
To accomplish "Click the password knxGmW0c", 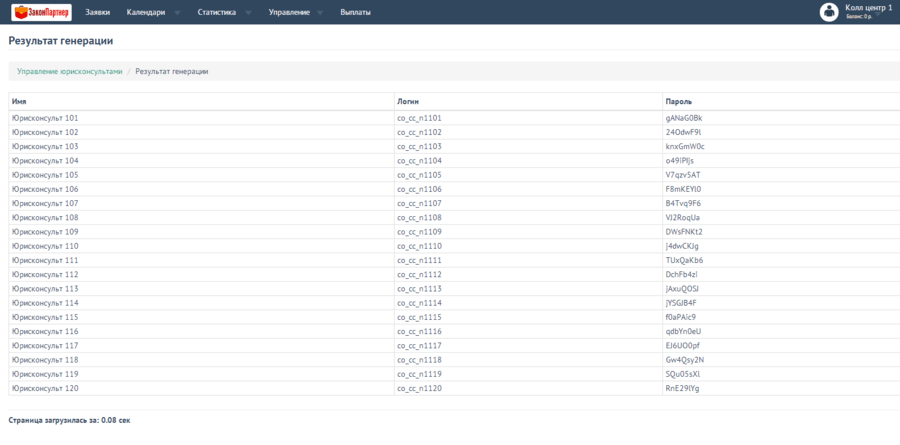I will point(685,146).
